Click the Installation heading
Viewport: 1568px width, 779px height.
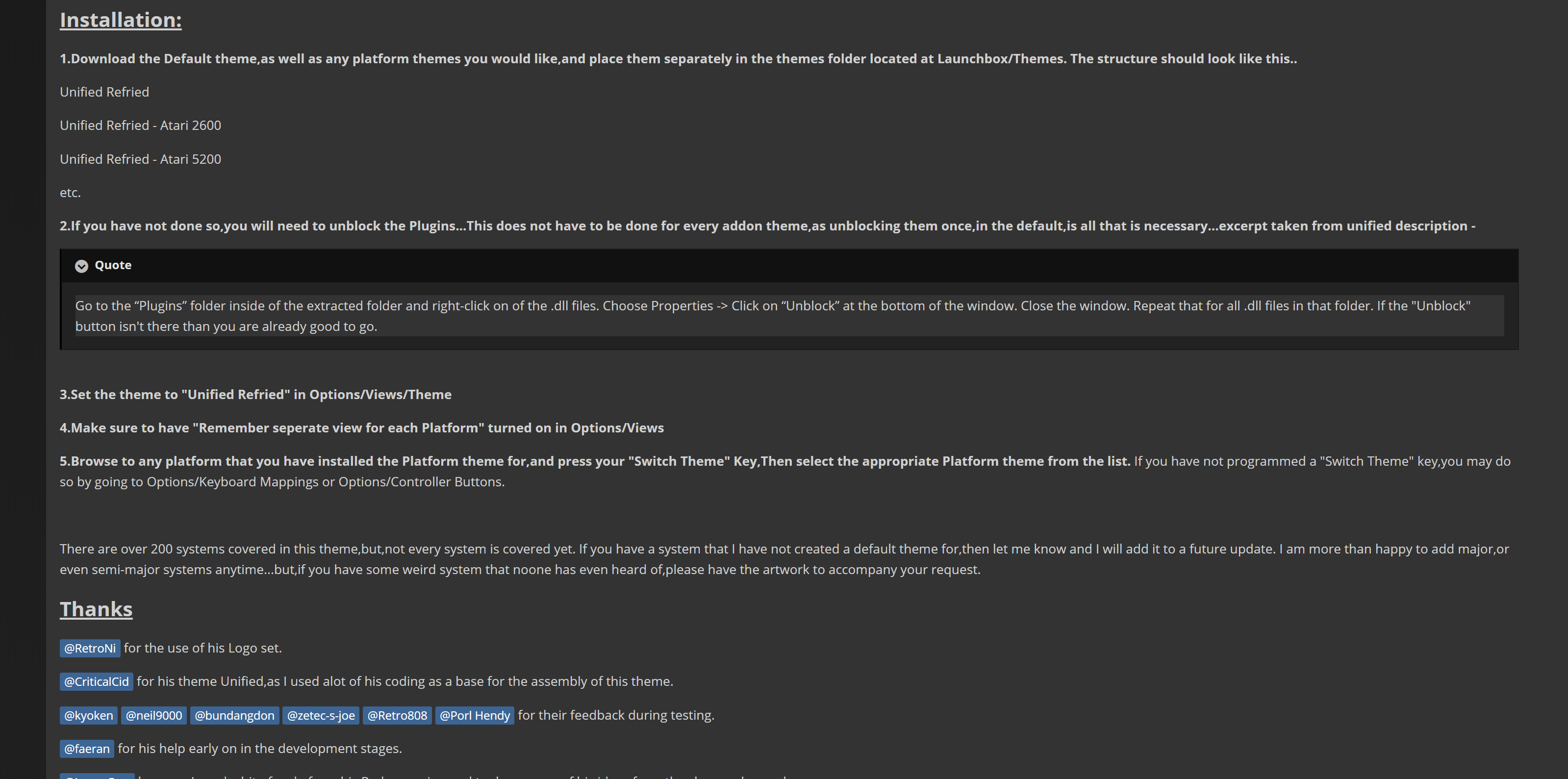[x=121, y=20]
